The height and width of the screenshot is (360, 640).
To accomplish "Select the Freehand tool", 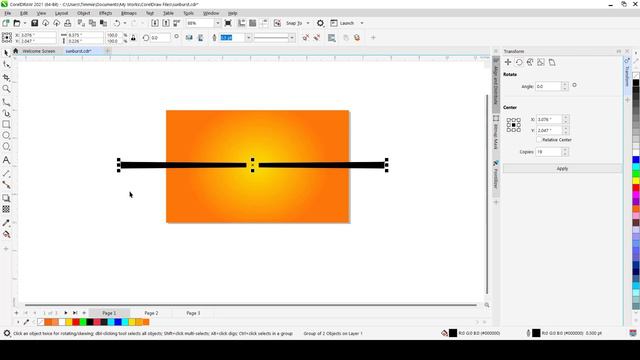I will tap(6, 102).
